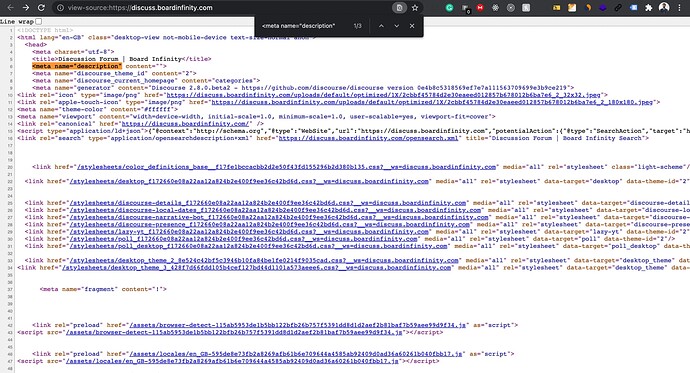The image size is (690, 373).
Task: Open the blue tag extension icon
Action: 633,7
